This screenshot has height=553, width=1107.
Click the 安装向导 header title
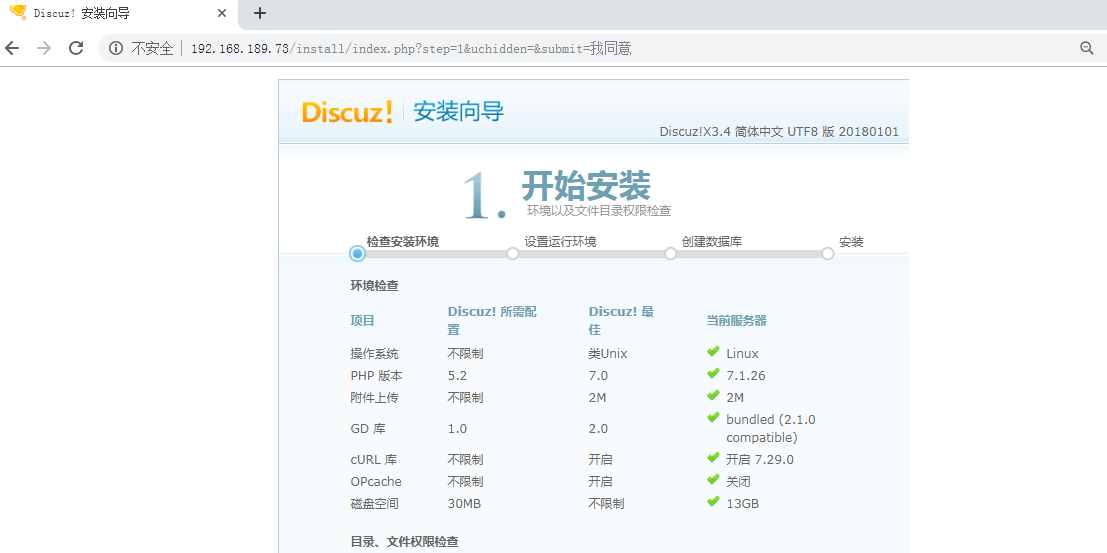(x=459, y=112)
